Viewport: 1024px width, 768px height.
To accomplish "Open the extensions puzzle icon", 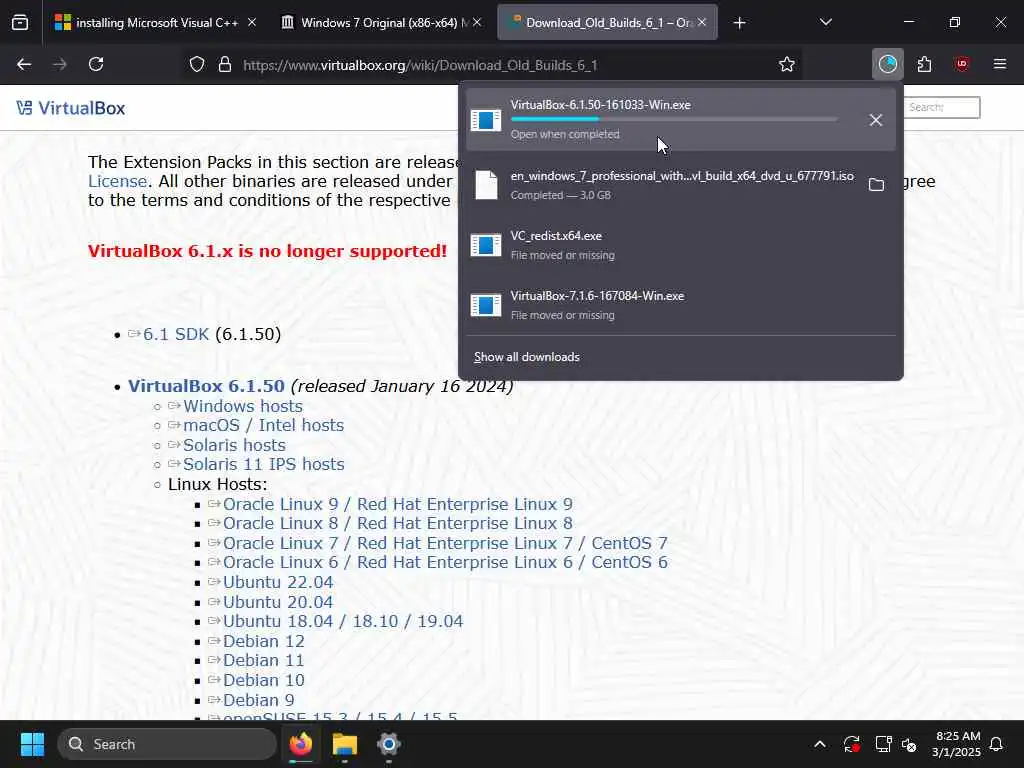I will pos(924,64).
